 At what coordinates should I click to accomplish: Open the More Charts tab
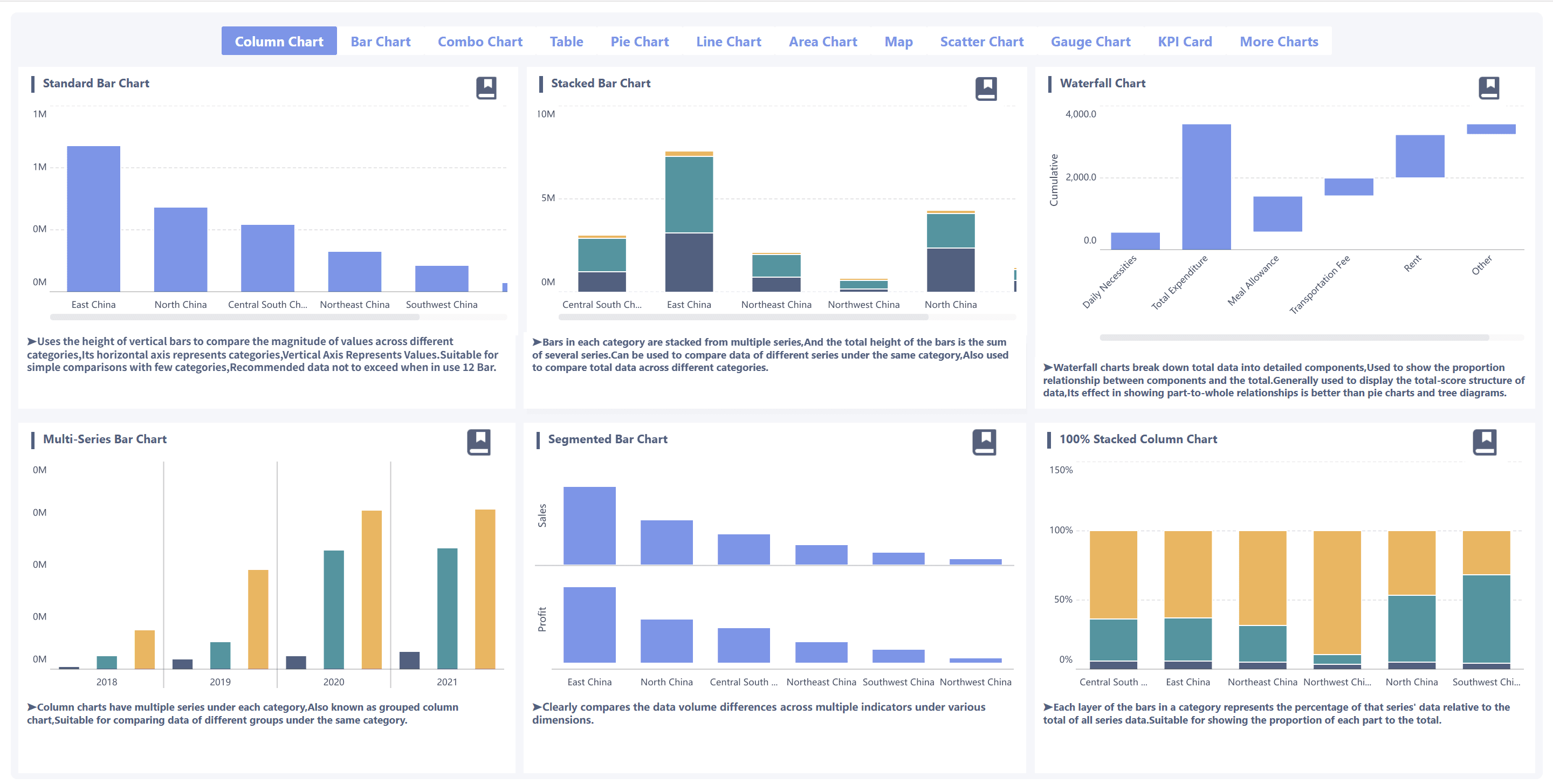coord(1279,41)
